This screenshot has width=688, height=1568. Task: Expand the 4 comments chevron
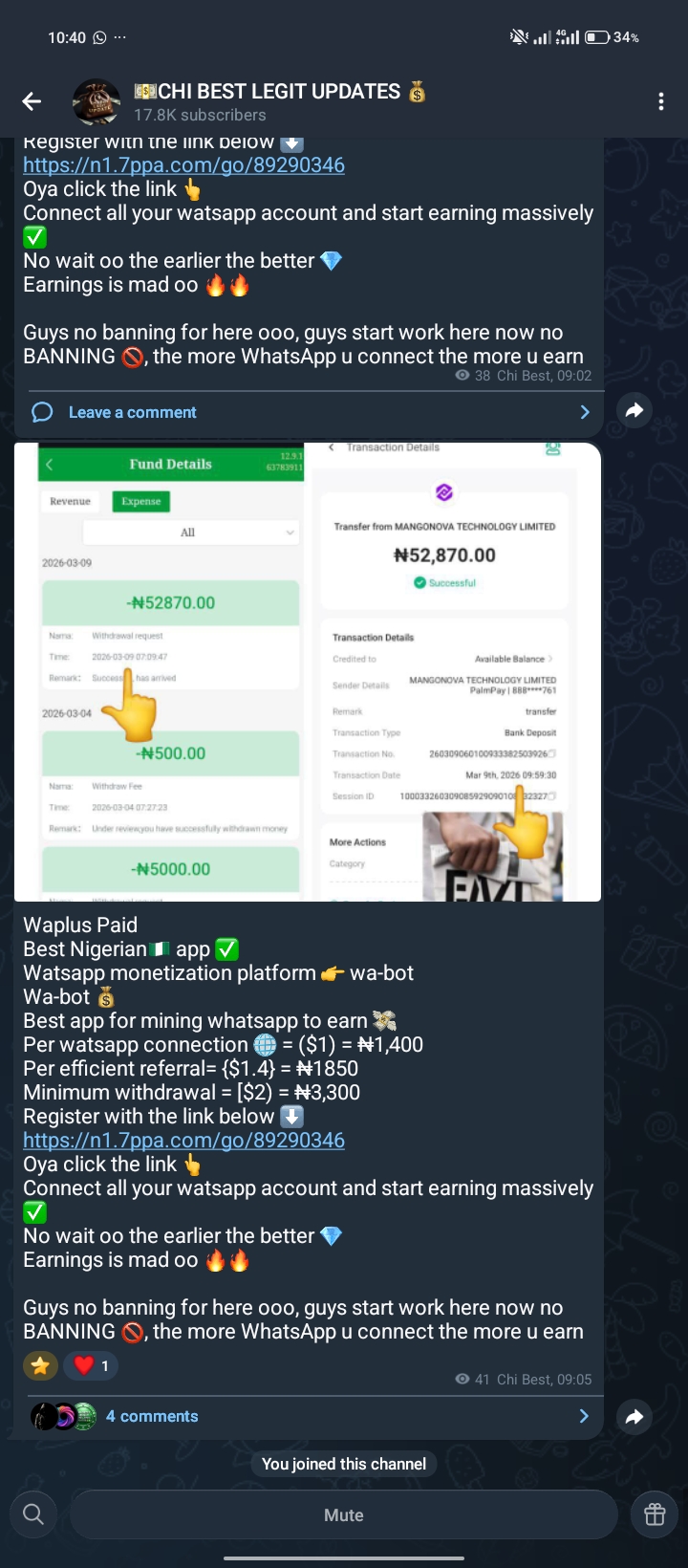point(584,1416)
